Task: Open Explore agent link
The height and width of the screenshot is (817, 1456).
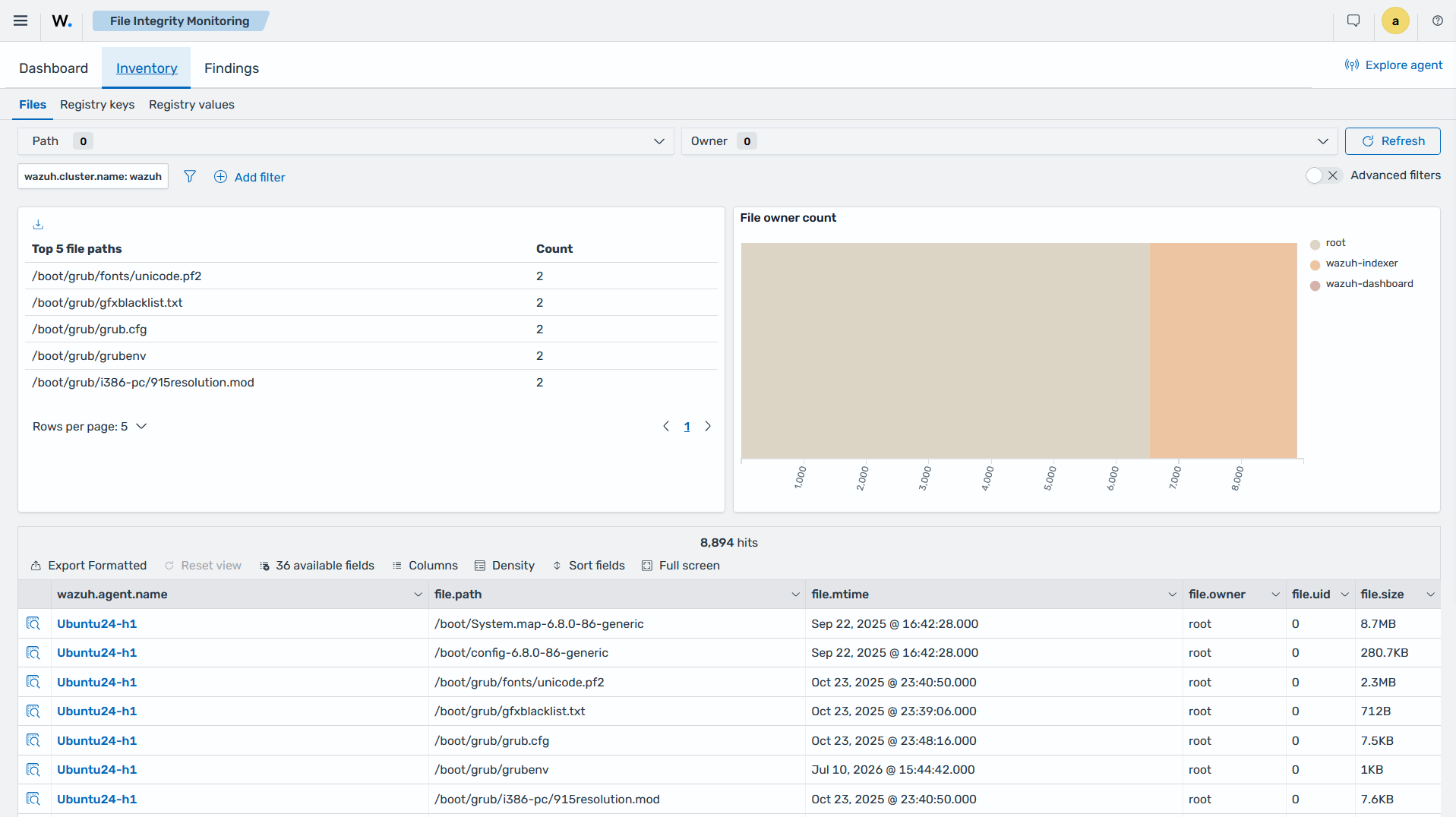Action: coord(1394,65)
